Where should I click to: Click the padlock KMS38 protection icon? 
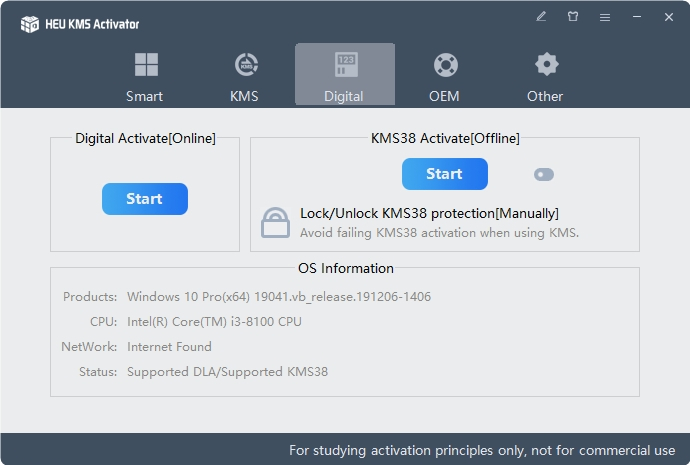point(275,223)
